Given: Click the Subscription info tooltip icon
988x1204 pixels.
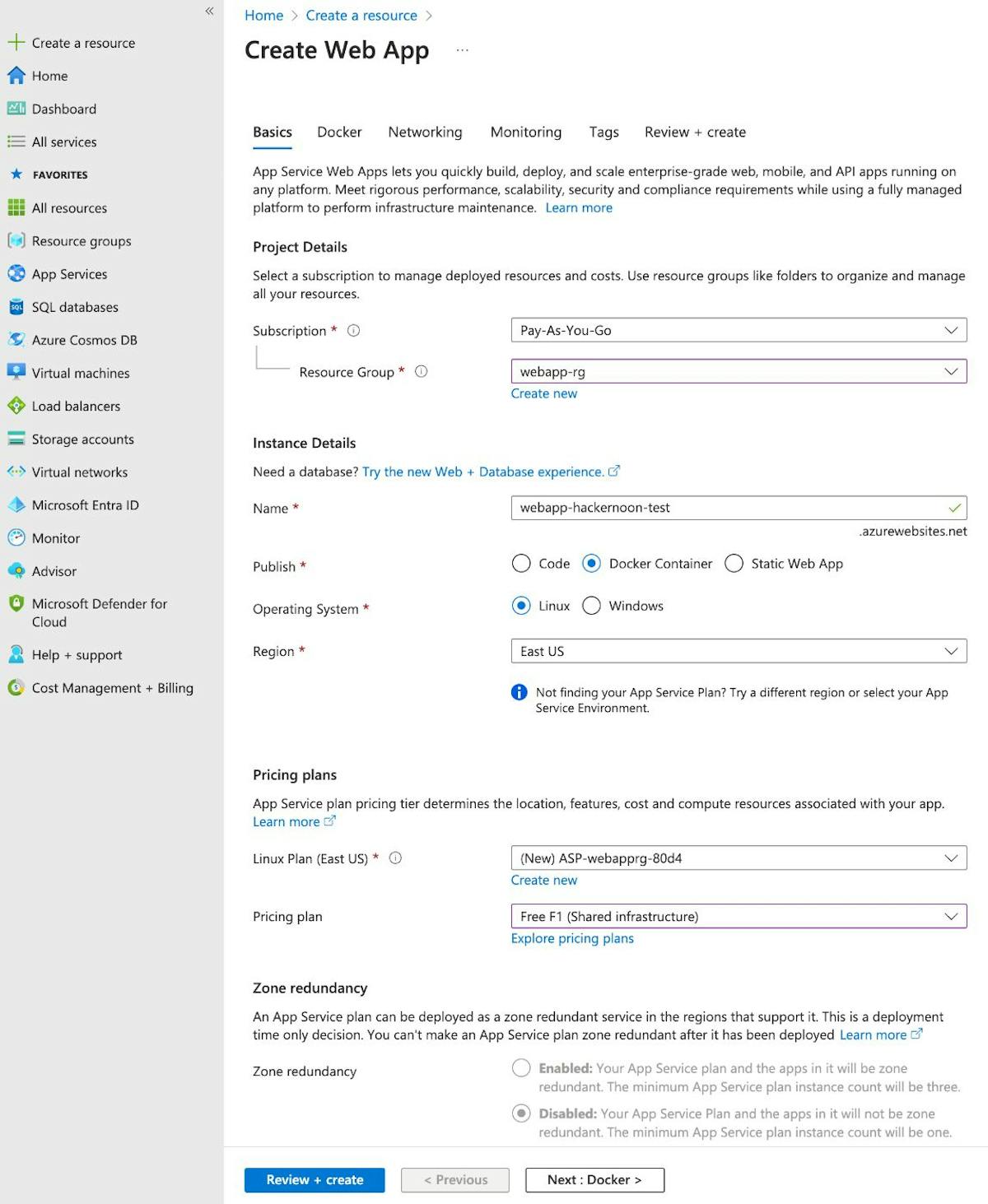Looking at the screenshot, I should click(x=352, y=331).
